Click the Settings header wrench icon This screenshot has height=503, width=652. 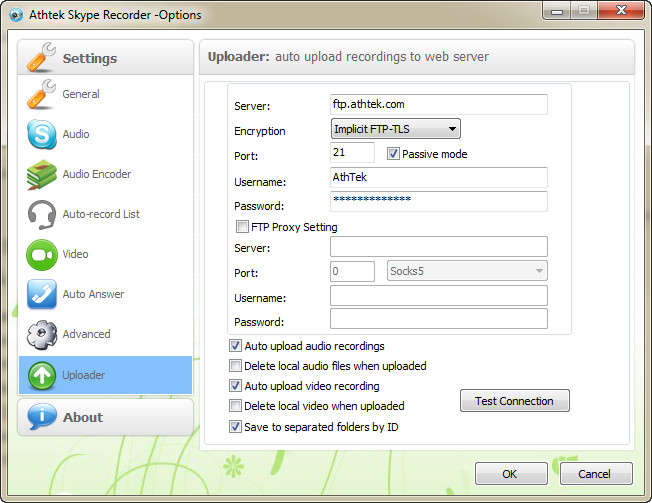coord(41,57)
